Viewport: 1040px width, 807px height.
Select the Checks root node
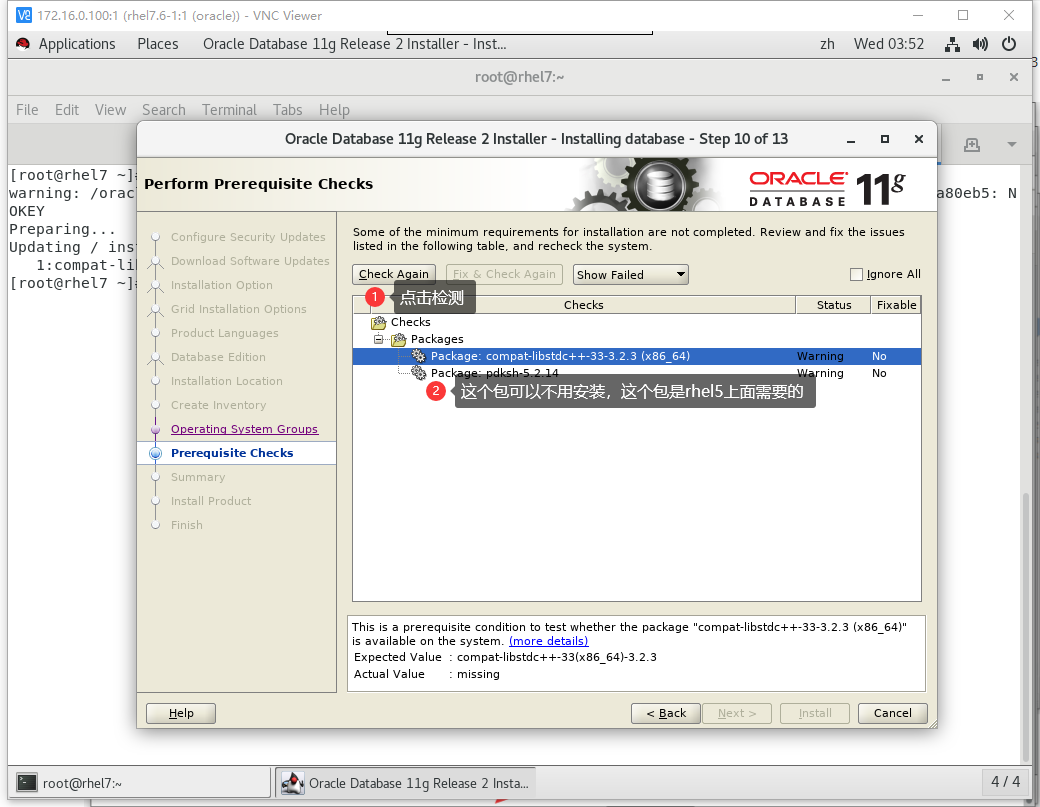(411, 322)
